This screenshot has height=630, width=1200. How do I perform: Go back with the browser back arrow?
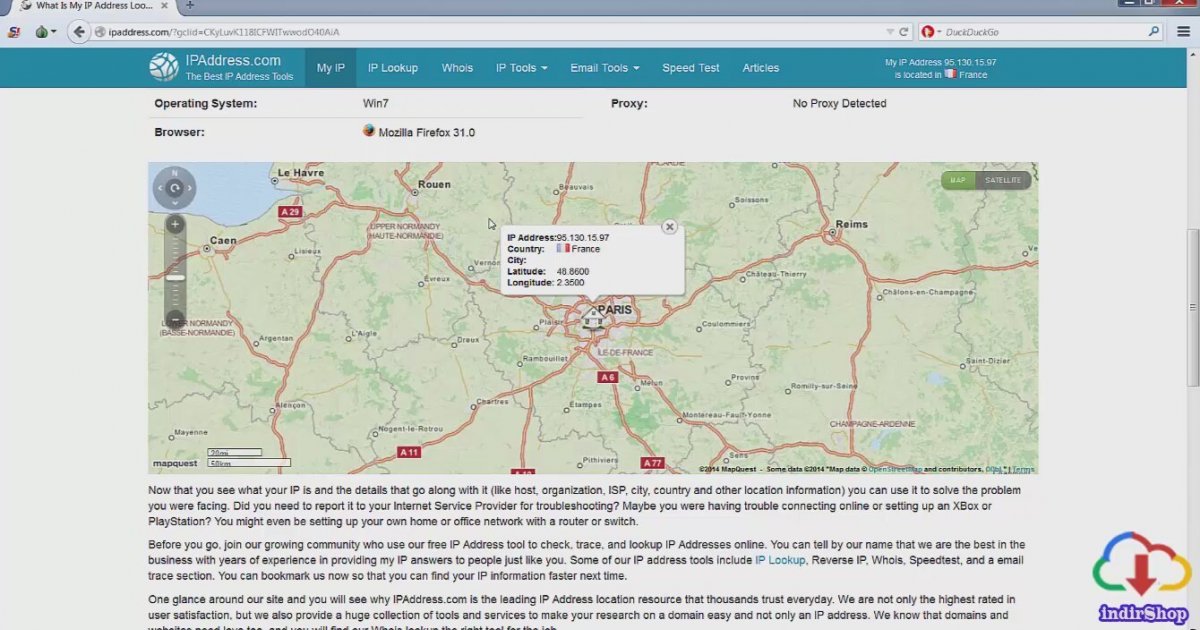(79, 32)
